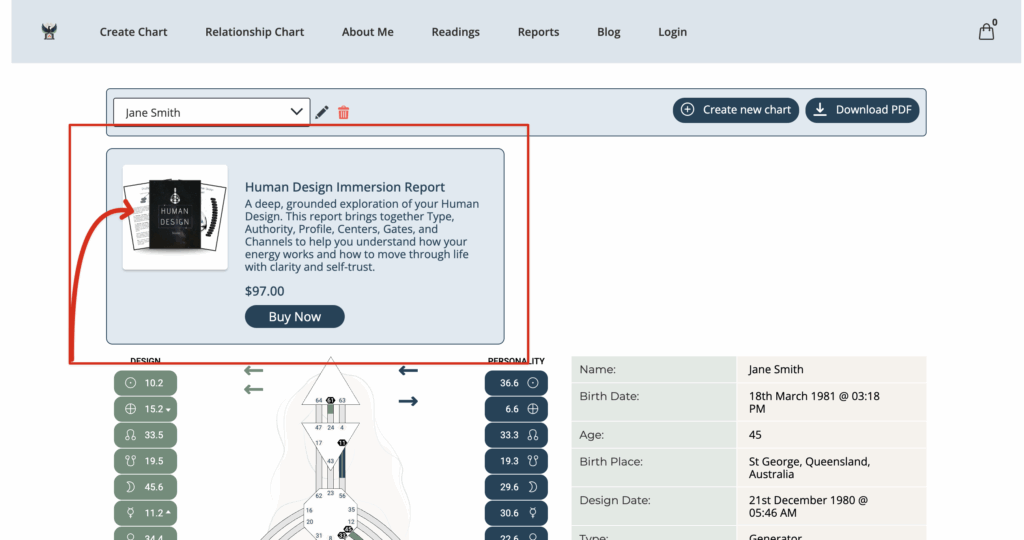Click Personality Sun 36.6 pill
The image size is (1024, 540).
[x=516, y=383]
